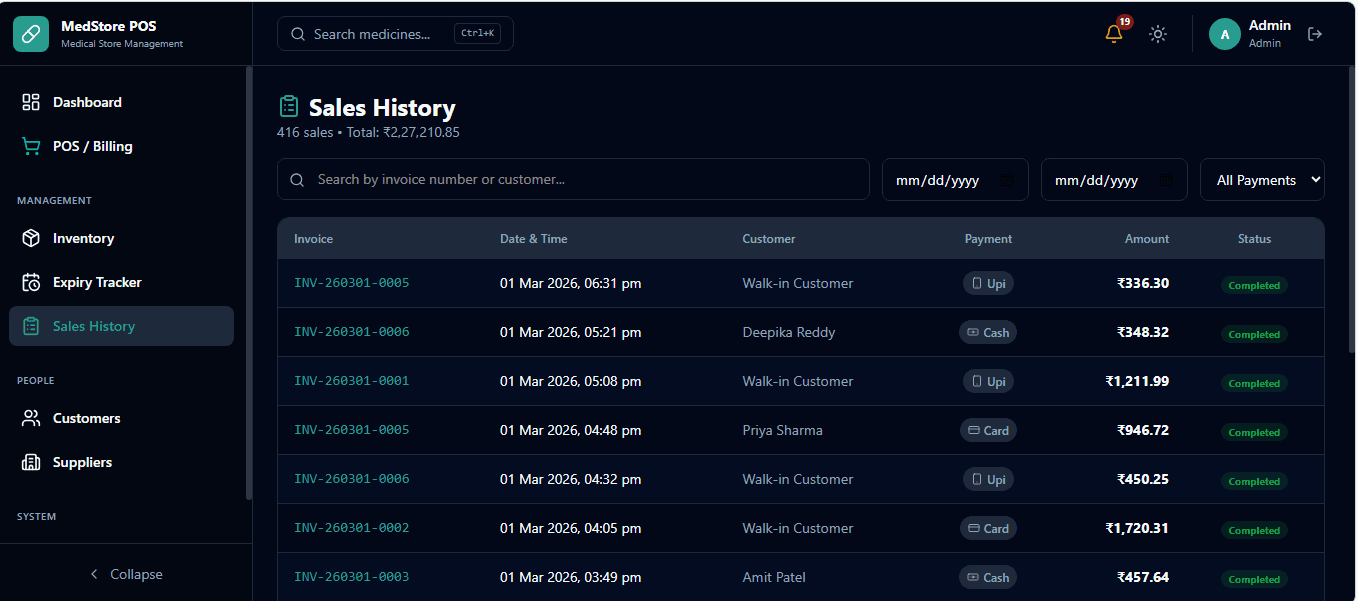This screenshot has width=1358, height=601.
Task: Click the invoice search input field
Action: (580, 180)
